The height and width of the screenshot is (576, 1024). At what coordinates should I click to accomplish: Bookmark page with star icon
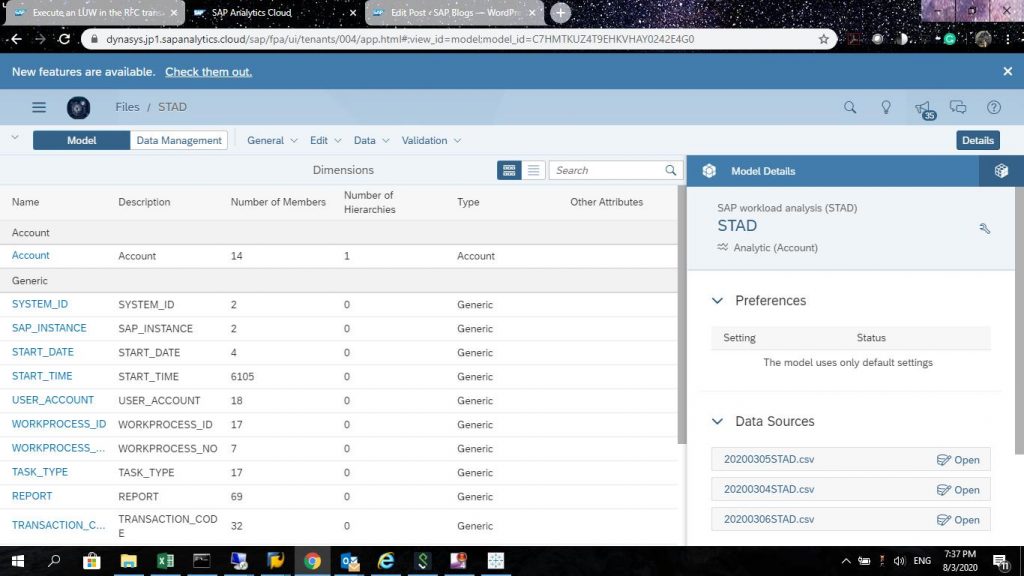point(824,39)
